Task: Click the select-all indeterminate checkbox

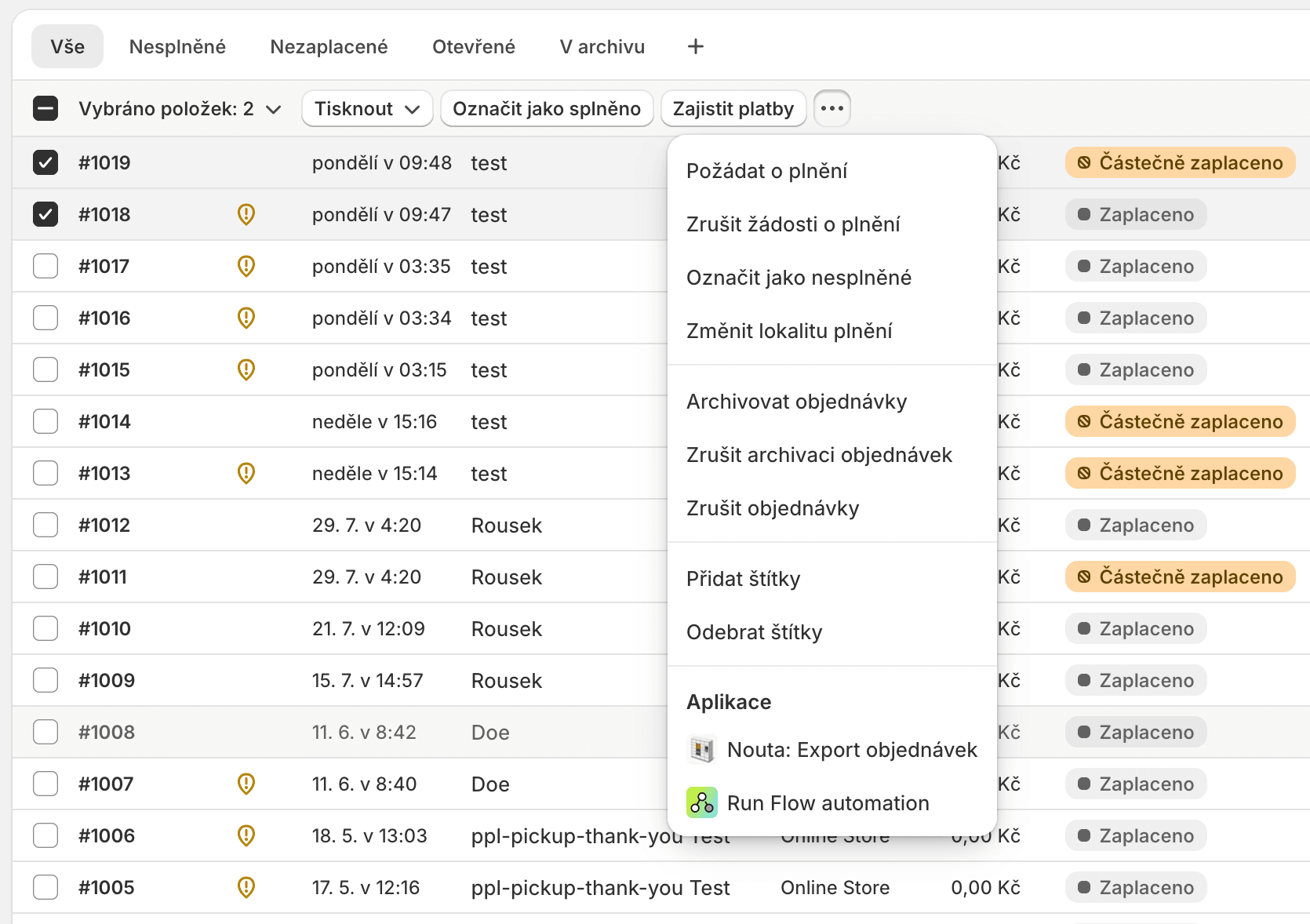Action: tap(45, 108)
